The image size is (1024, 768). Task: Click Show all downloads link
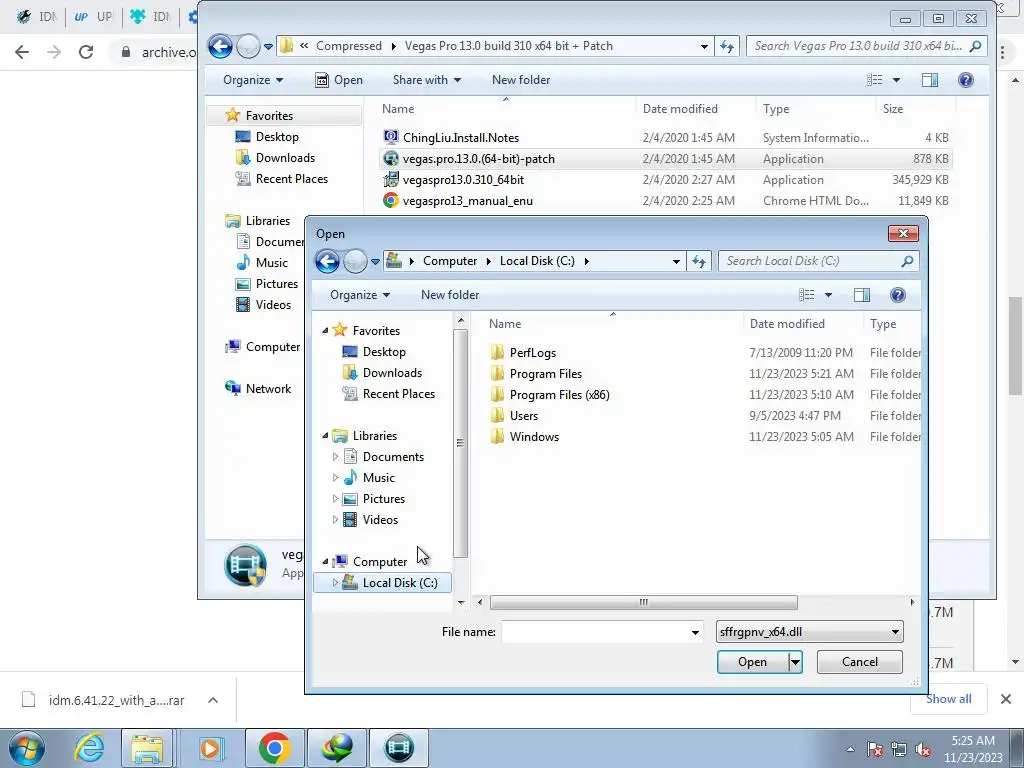(948, 699)
